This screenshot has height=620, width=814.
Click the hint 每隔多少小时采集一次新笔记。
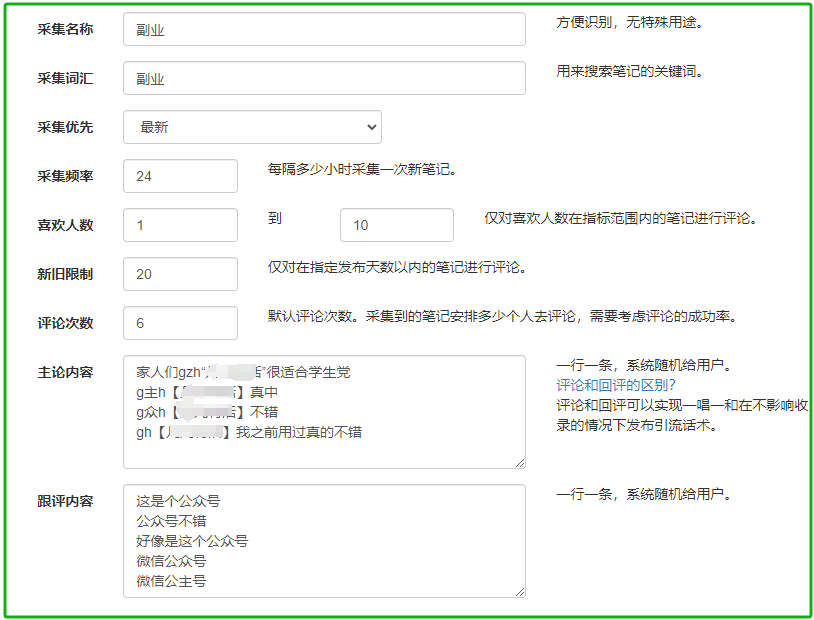[362, 169]
